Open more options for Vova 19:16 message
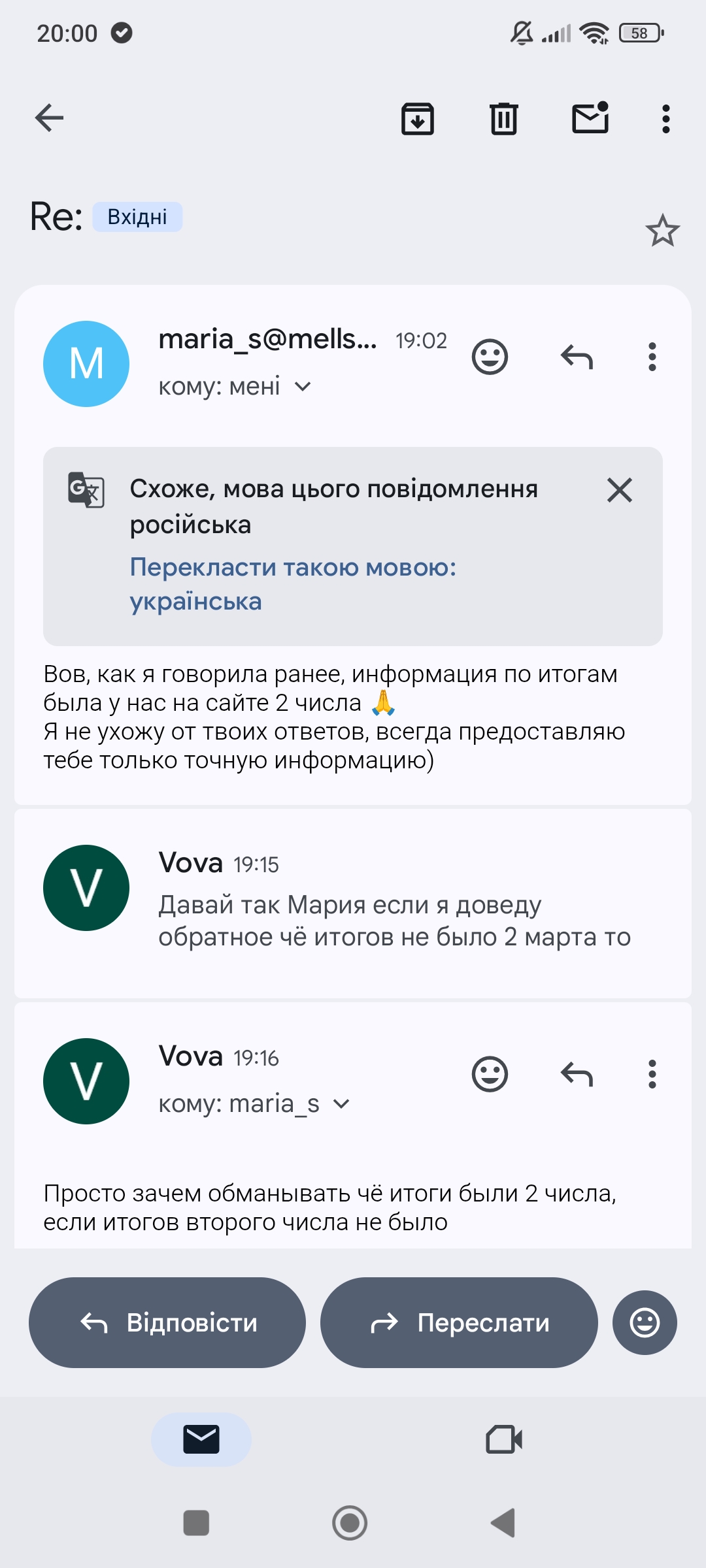 [652, 1074]
